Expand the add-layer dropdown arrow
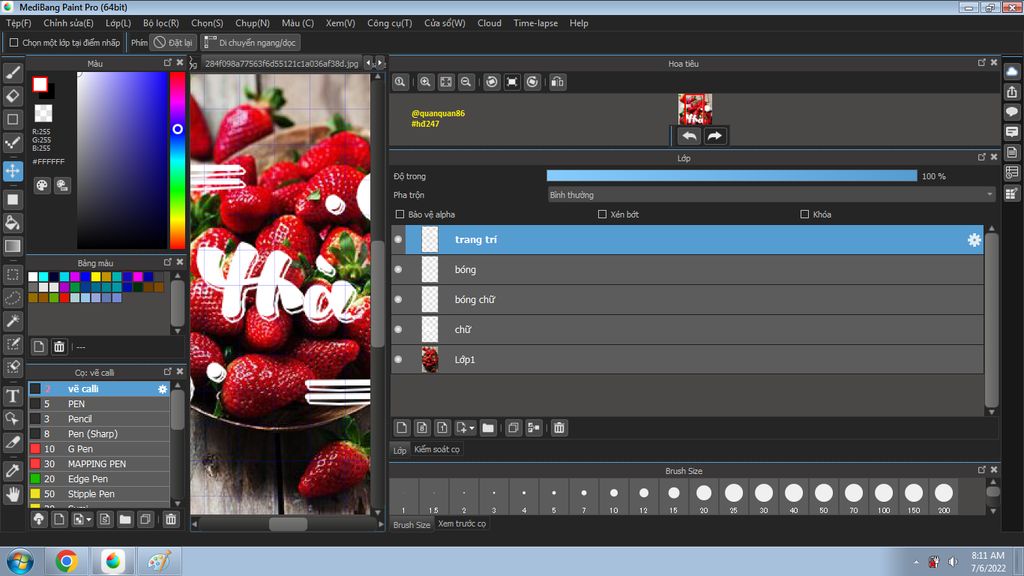Viewport: 1024px width, 576px height. pos(472,428)
